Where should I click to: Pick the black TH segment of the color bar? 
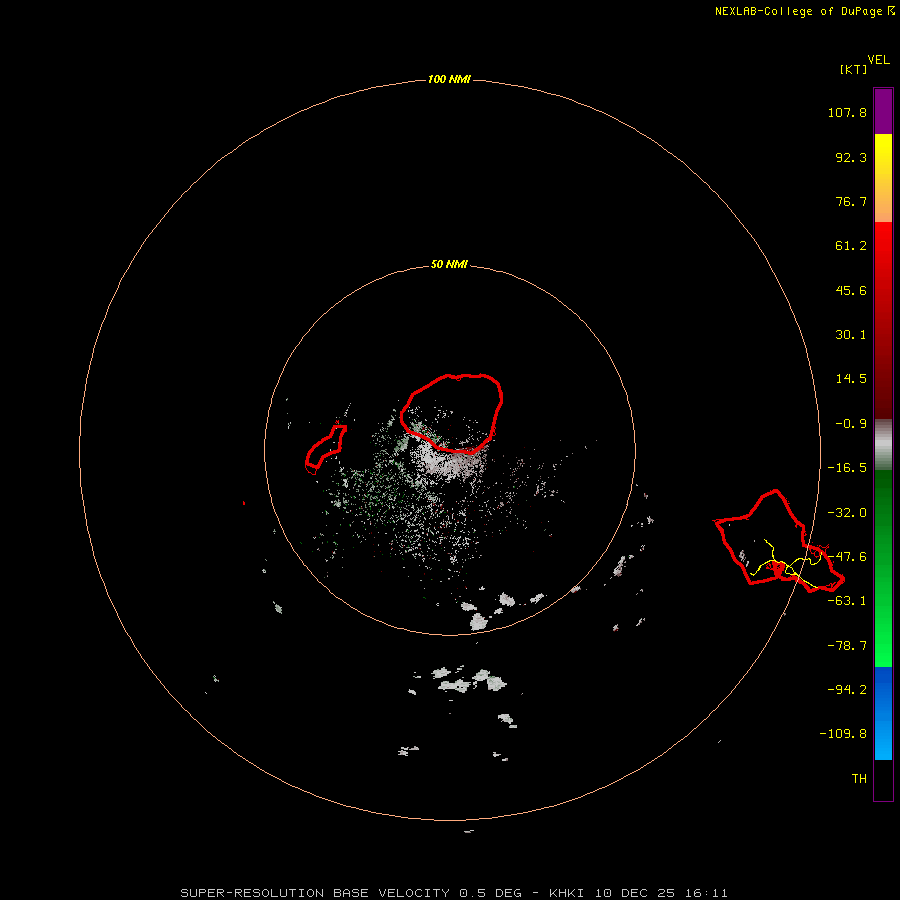tap(883, 780)
